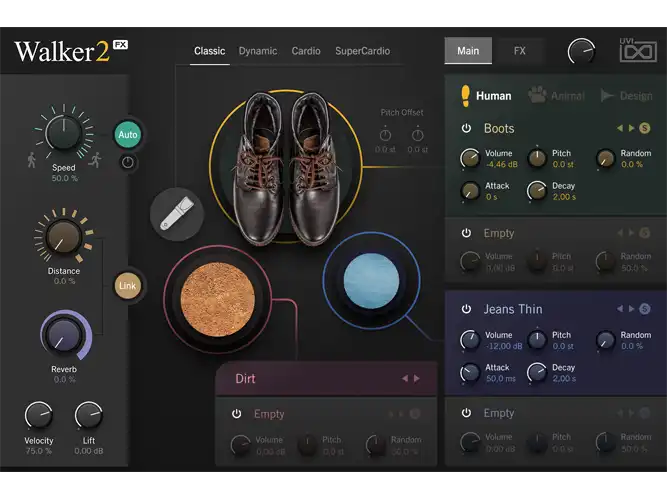Screen dimensions: 667x500
Task: Toggle power on bottom-right Empty slot
Action: click(x=466, y=413)
